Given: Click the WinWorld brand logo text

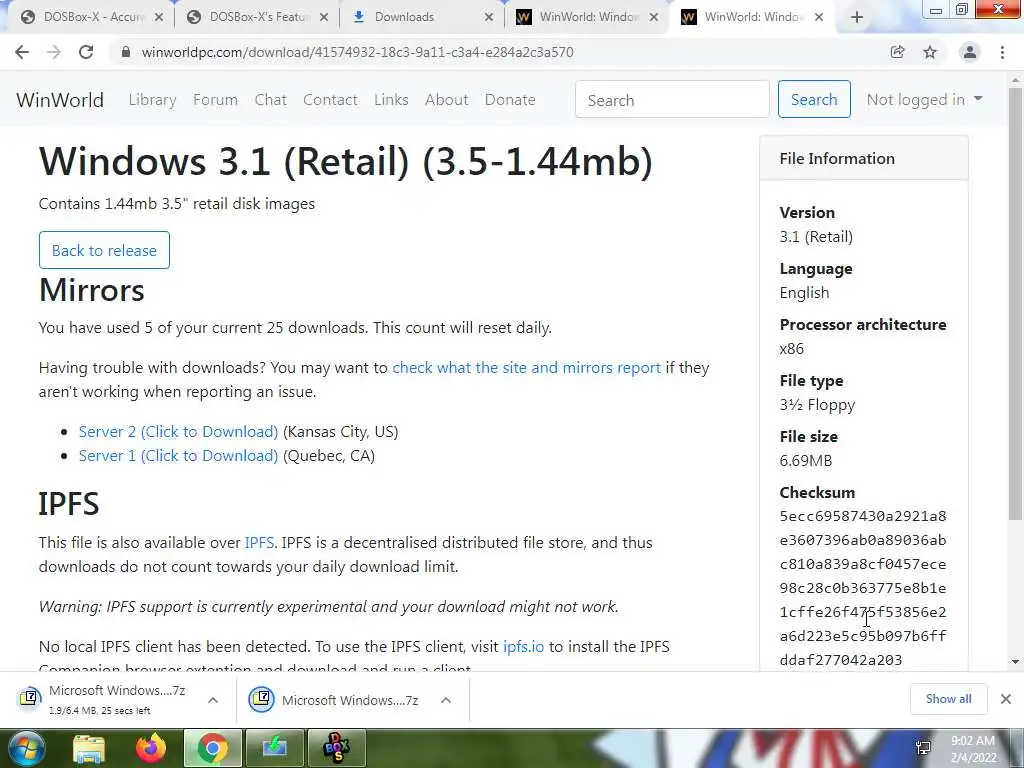Looking at the screenshot, I should (x=60, y=100).
